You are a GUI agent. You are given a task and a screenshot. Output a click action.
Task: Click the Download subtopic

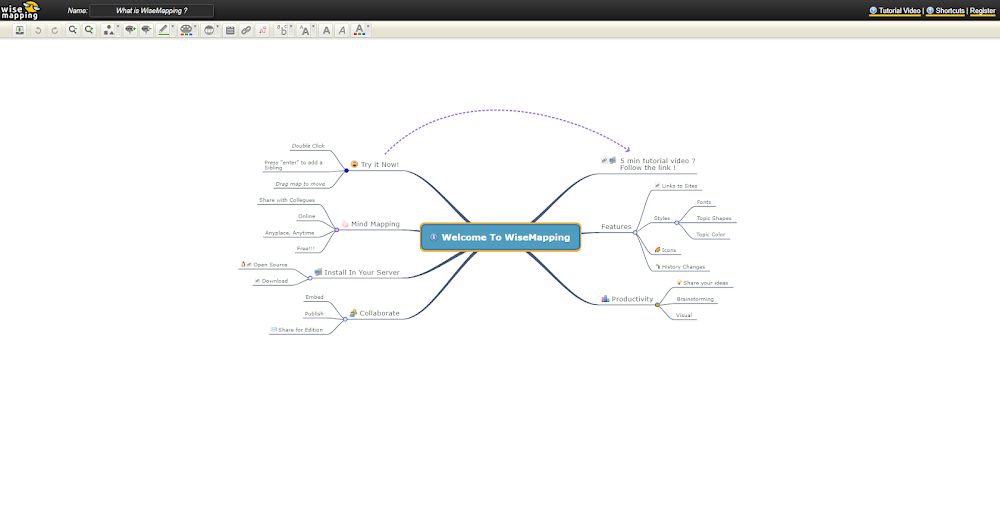click(x=271, y=281)
